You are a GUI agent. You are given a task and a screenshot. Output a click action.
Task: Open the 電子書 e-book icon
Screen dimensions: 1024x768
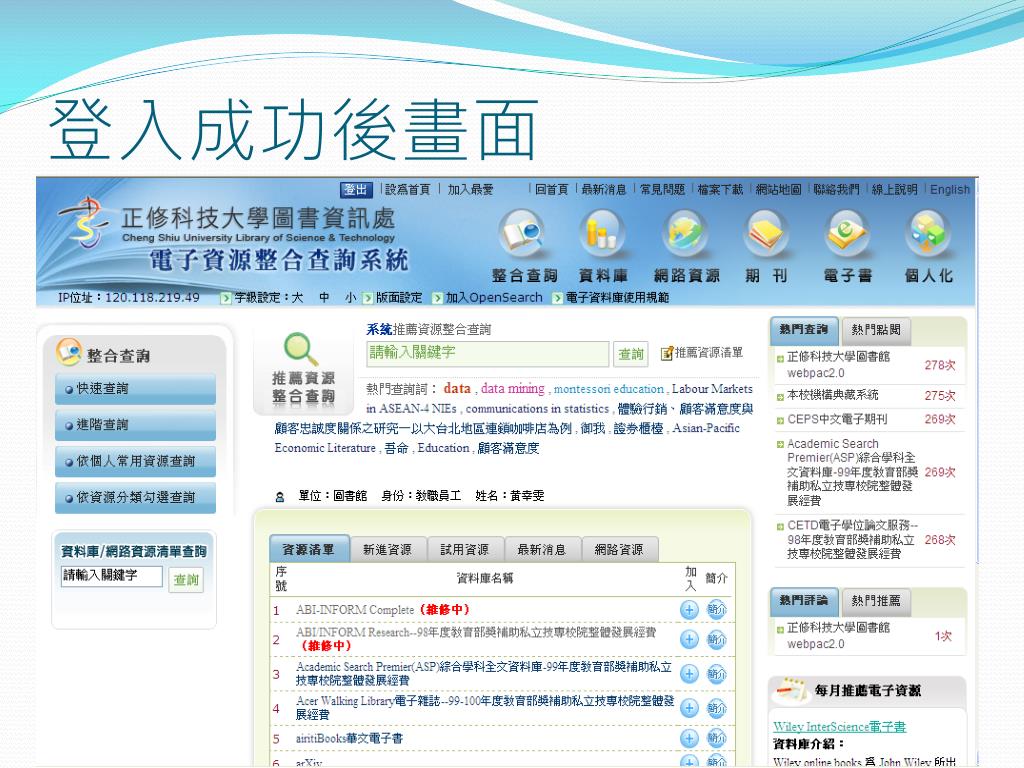pos(846,232)
